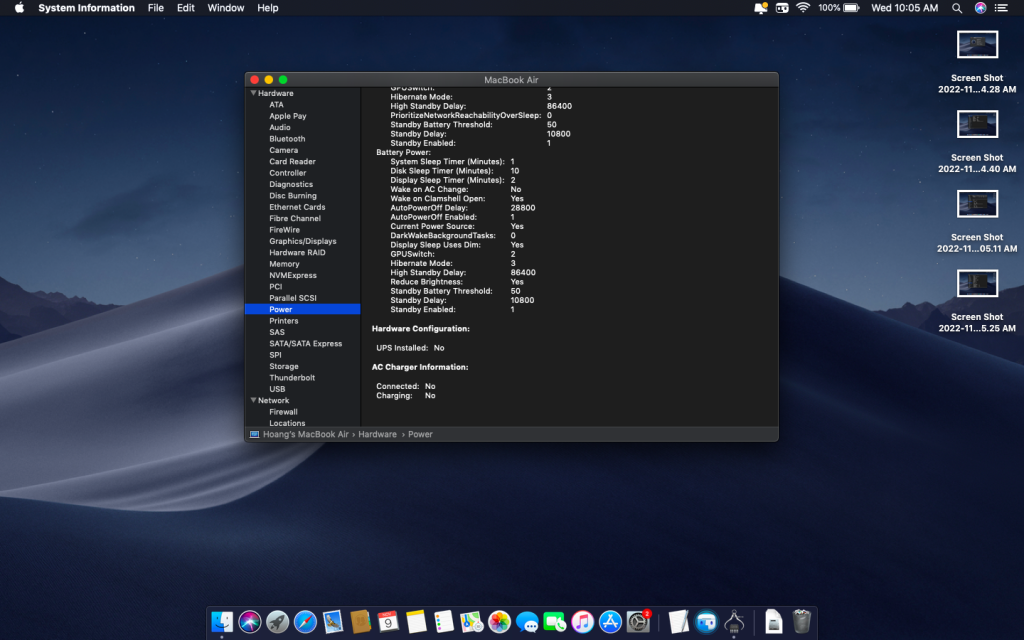Screen dimensions: 1024x640
Task: Open Mail stamp icon in Dock
Action: coord(333,621)
